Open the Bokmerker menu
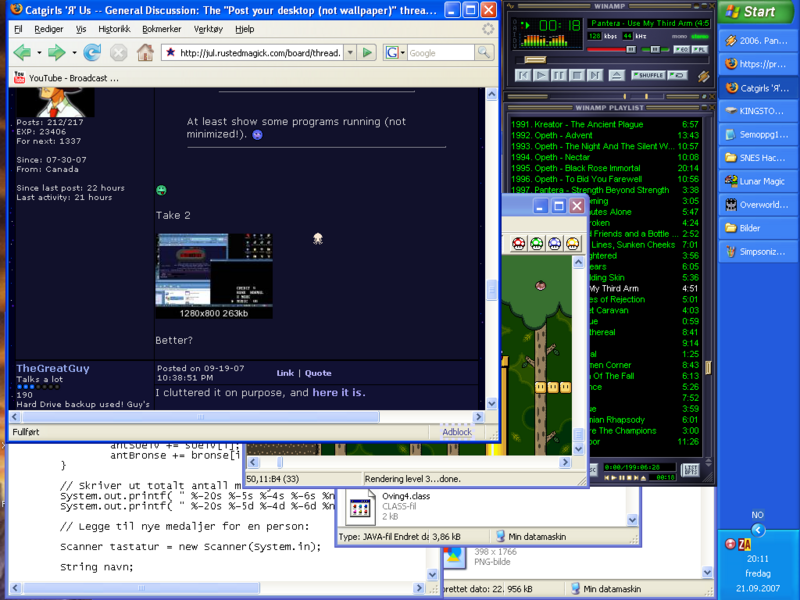Viewport: 800px width, 600px height. [161, 29]
